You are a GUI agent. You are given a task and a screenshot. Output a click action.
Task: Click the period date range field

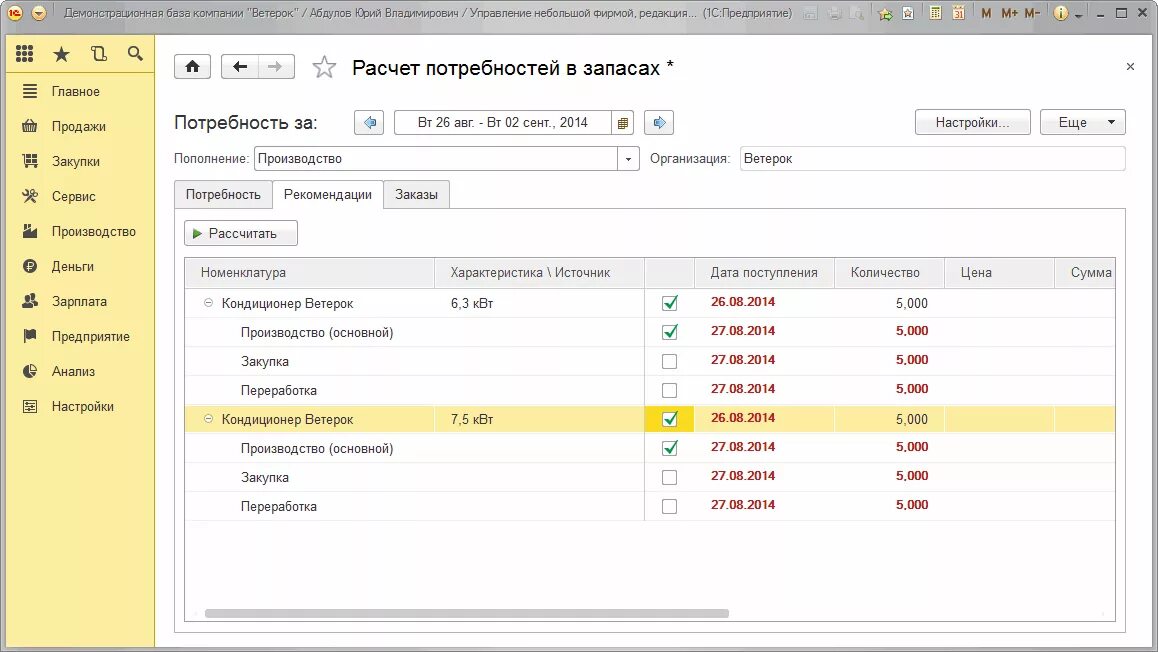point(503,123)
